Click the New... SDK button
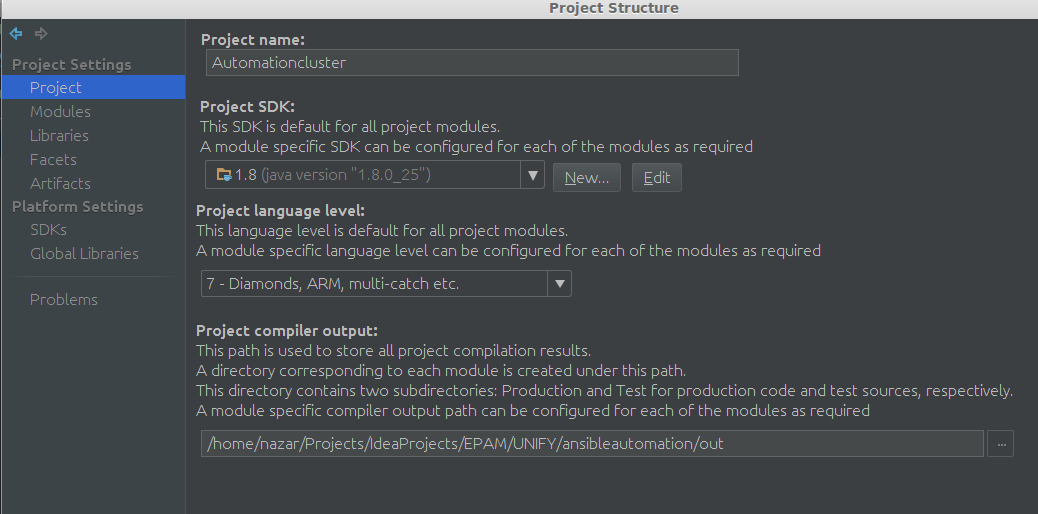The image size is (1038, 514). tap(587, 178)
